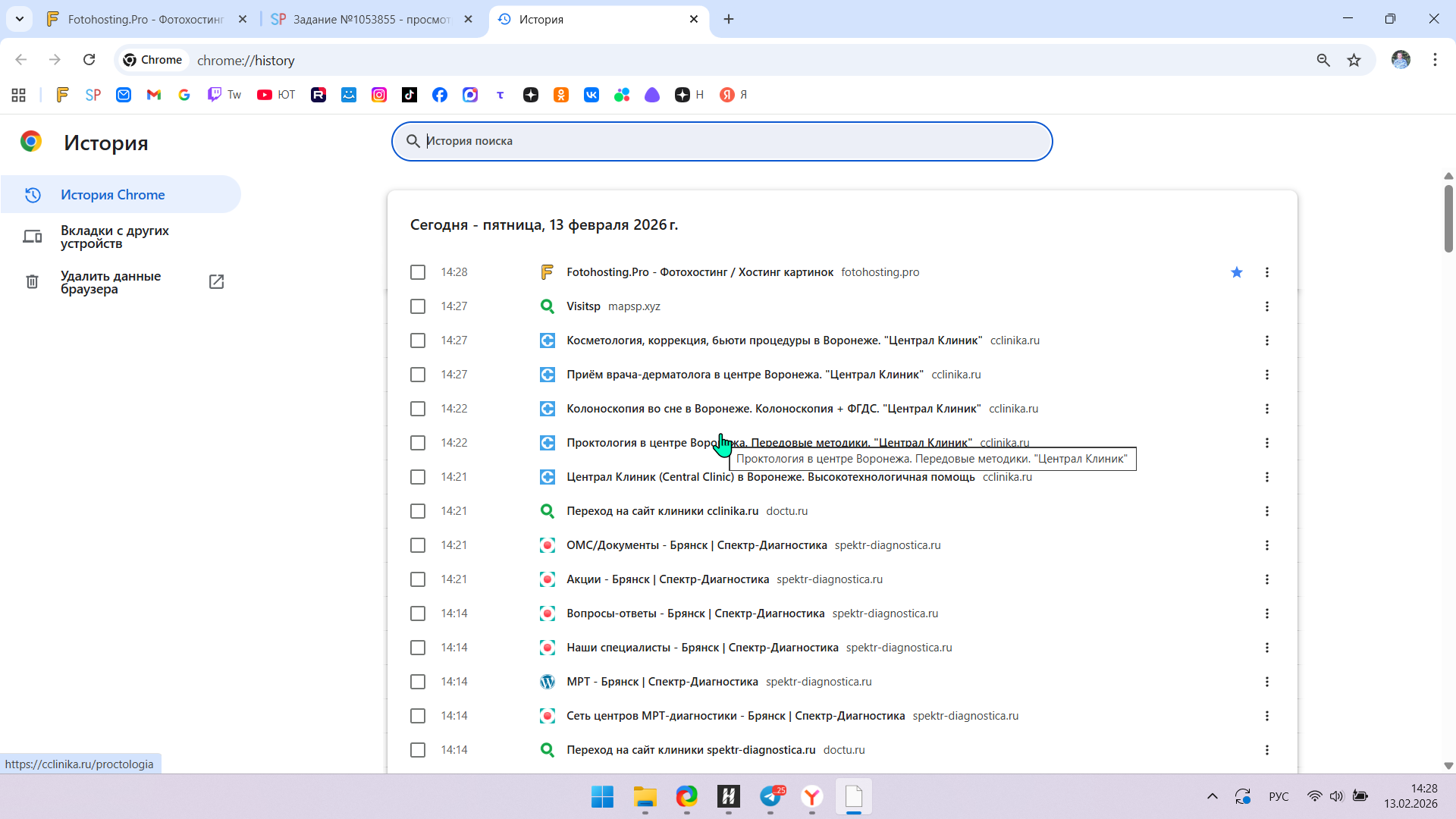Select Вкладки с других устройств sidebar item
The height and width of the screenshot is (819, 1456).
[115, 237]
